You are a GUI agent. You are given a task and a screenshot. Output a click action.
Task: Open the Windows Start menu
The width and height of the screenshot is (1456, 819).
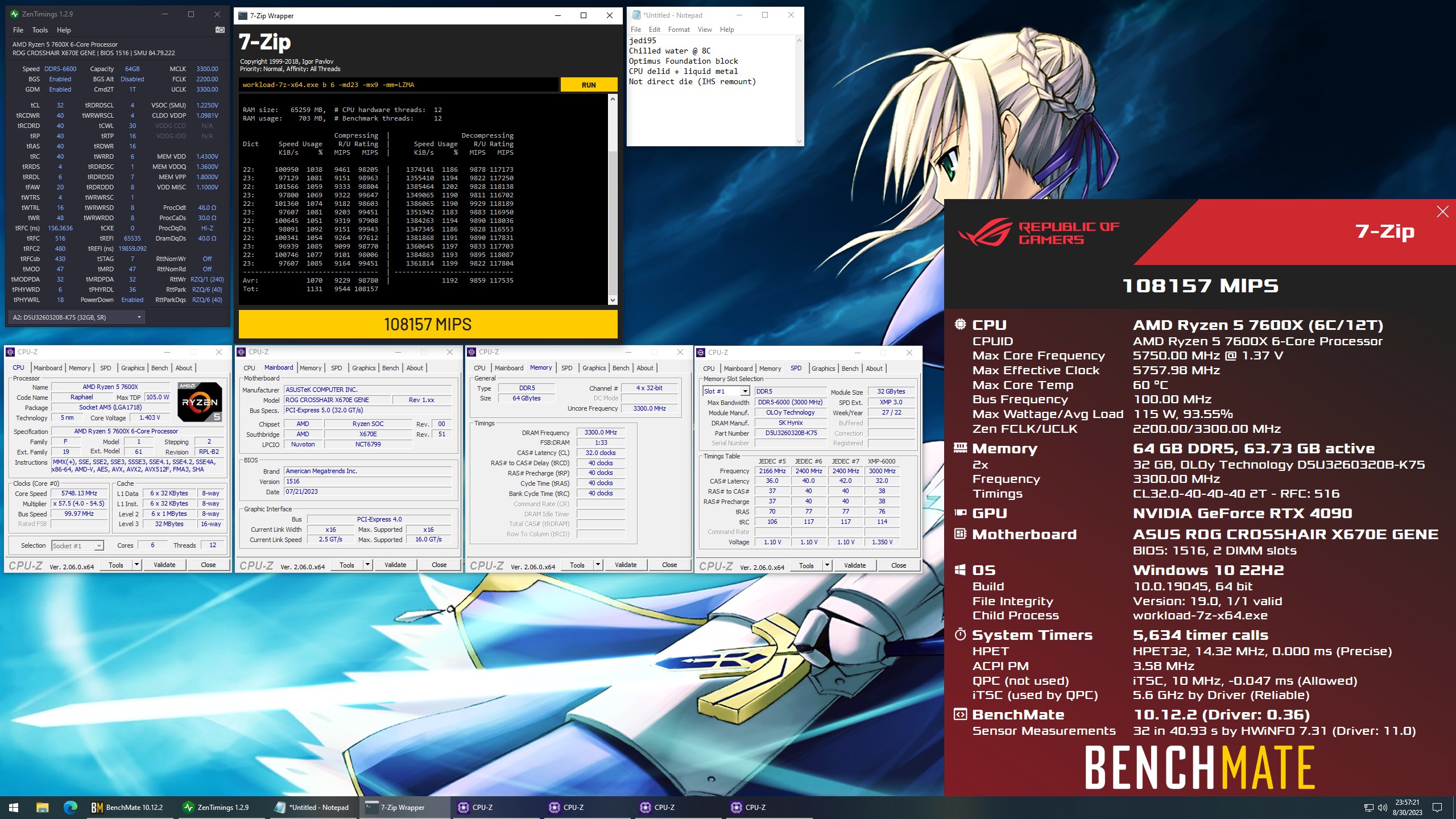(14, 807)
